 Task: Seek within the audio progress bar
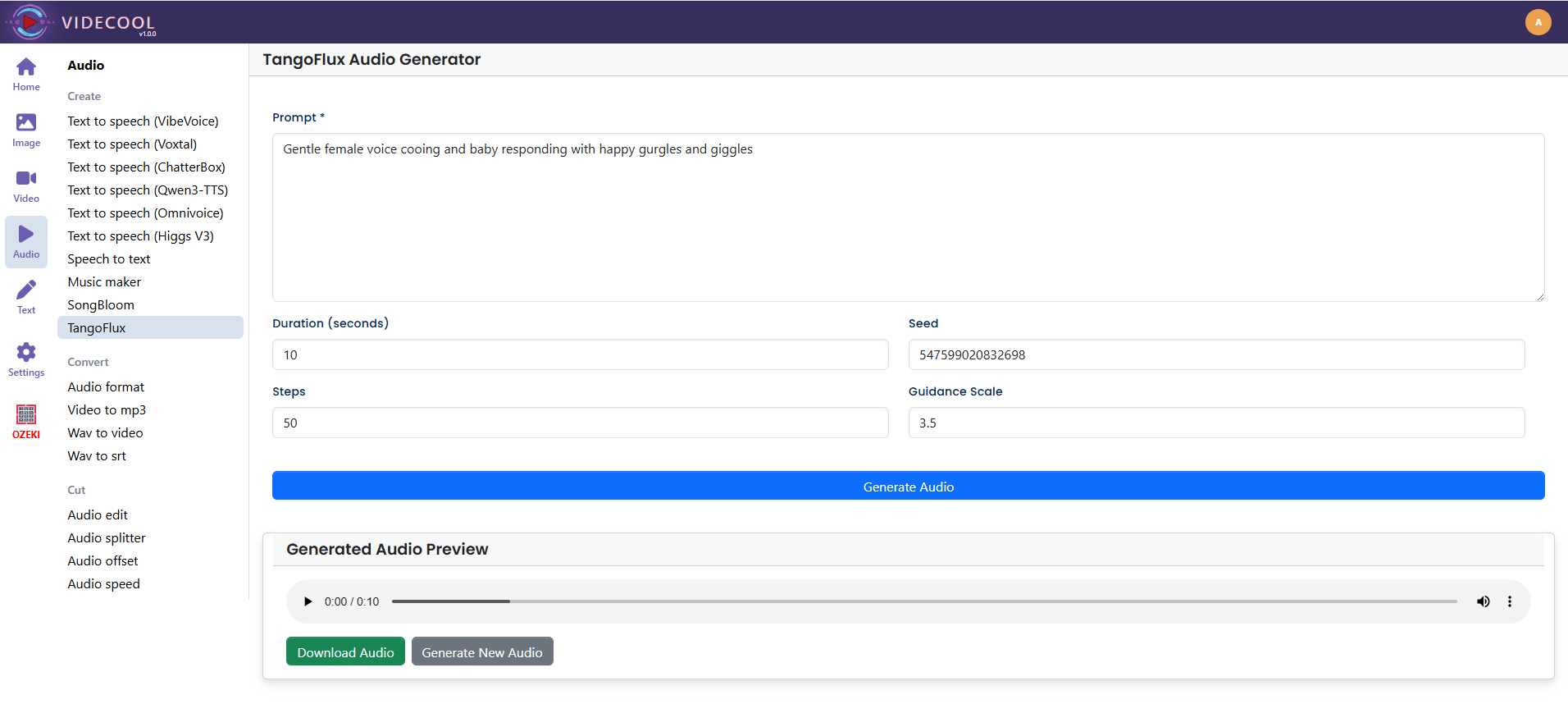[x=924, y=601]
